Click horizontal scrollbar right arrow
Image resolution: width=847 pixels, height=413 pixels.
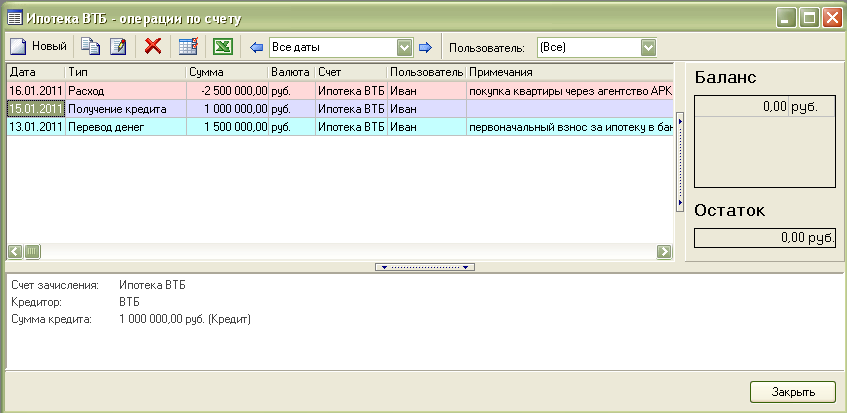(x=663, y=252)
